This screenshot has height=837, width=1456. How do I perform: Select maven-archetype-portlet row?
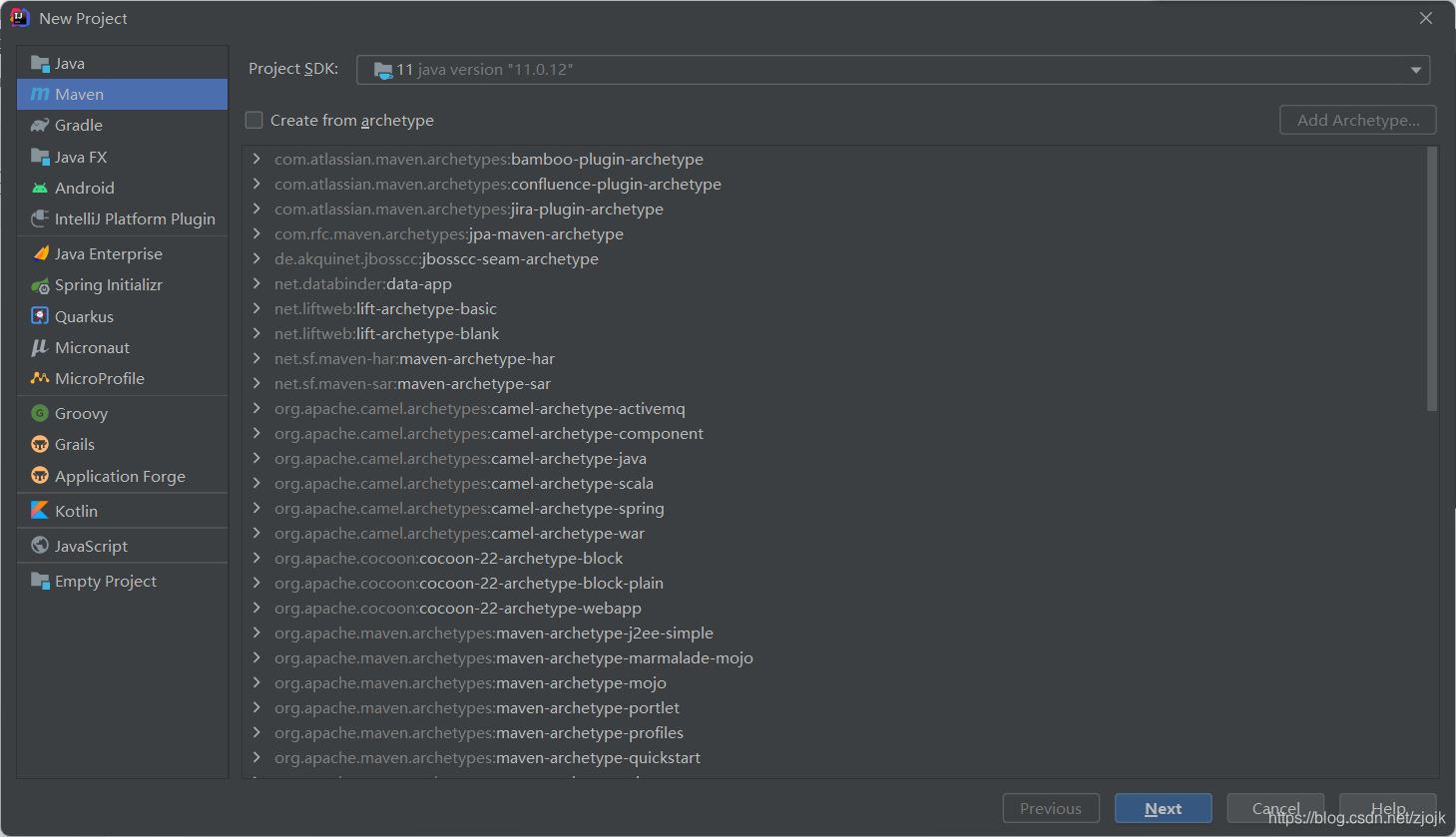[x=834, y=707]
